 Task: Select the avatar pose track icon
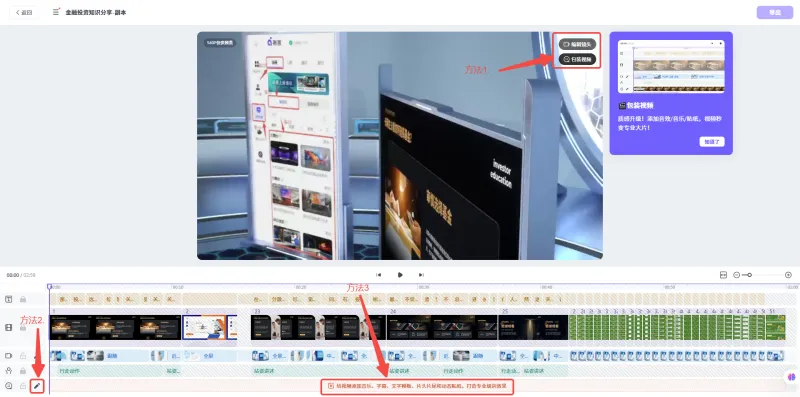8,370
